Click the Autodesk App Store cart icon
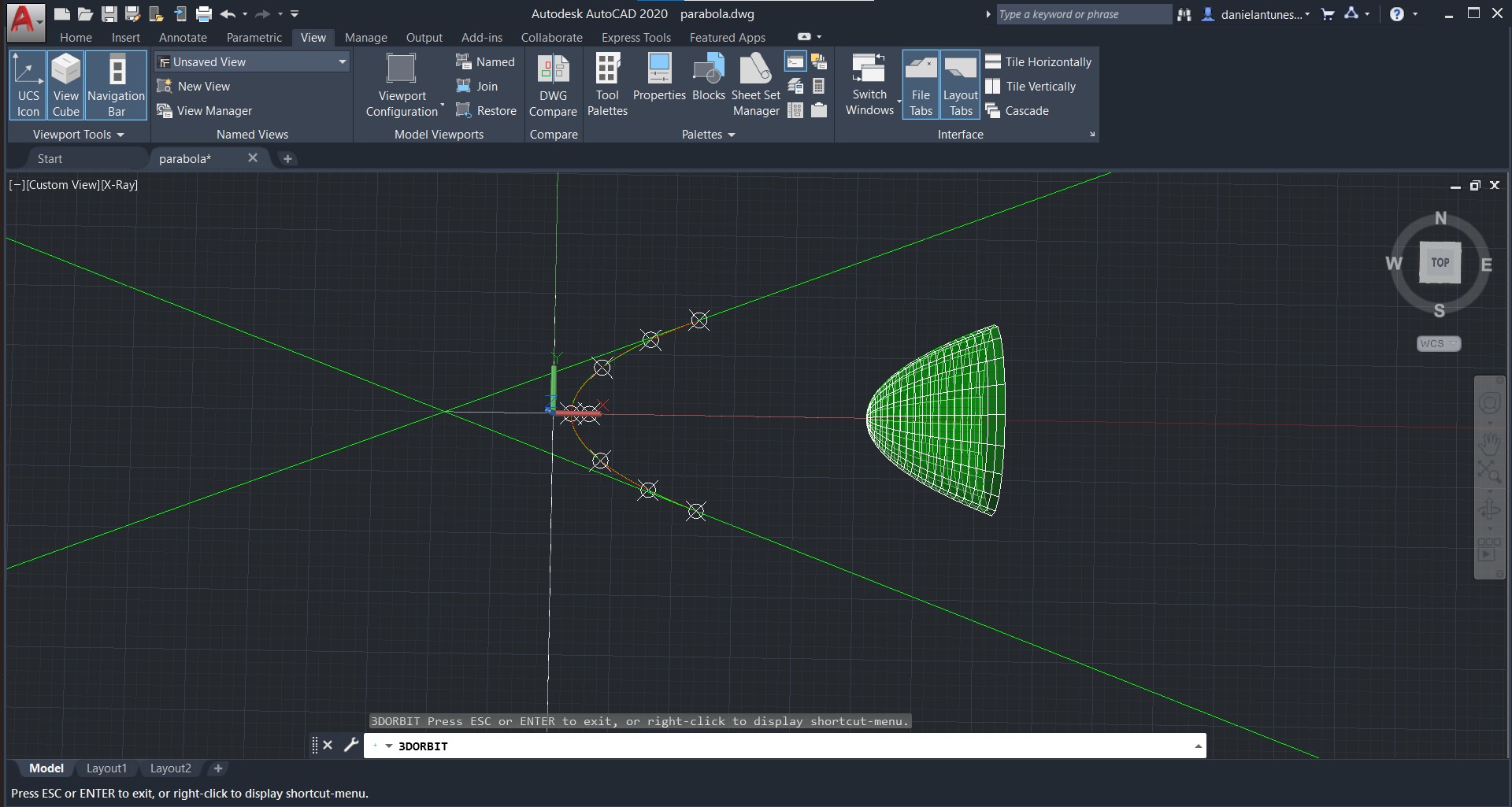The width and height of the screenshot is (1512, 807). [x=1328, y=14]
